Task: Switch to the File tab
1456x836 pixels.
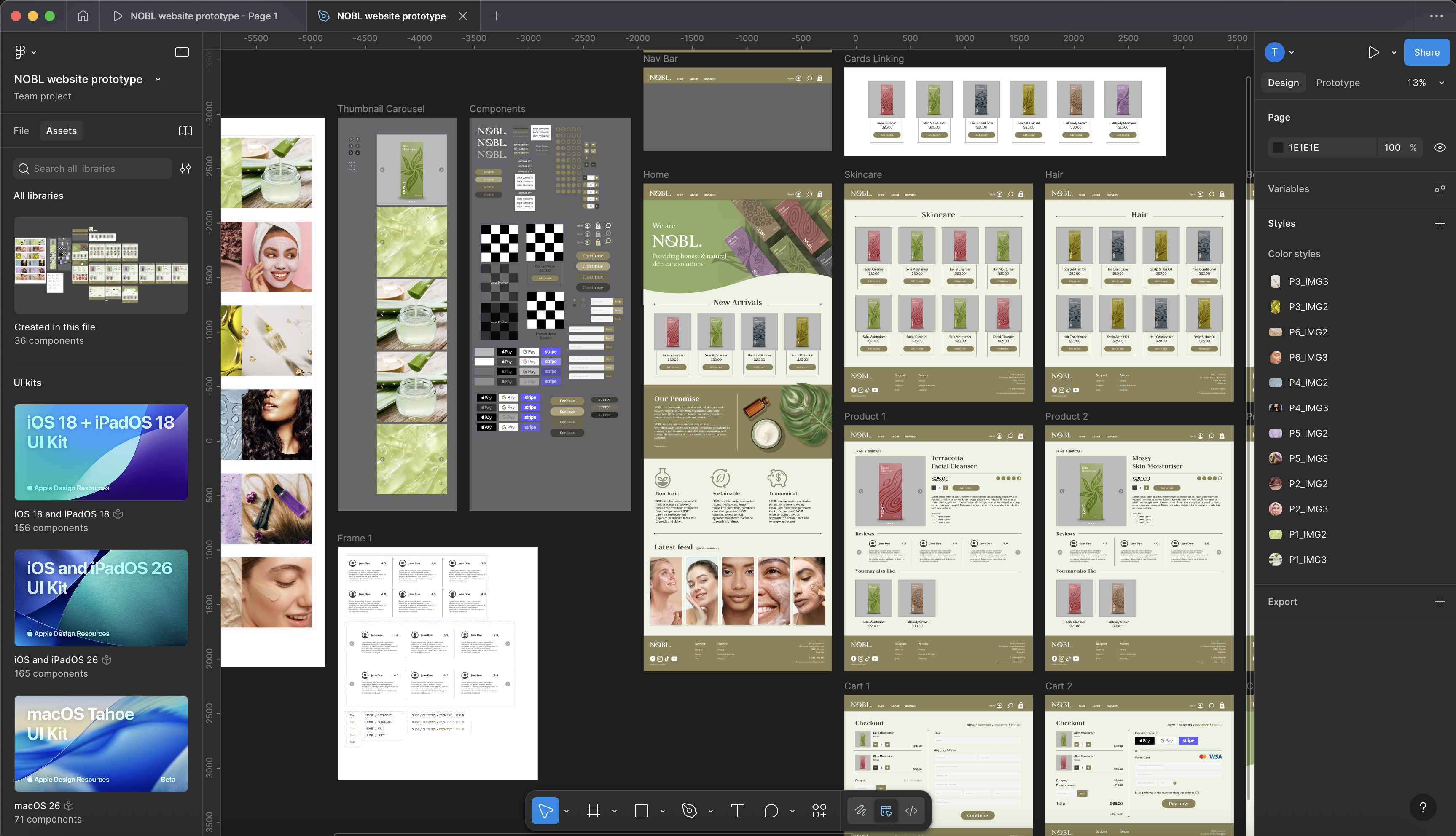Action: pos(21,131)
